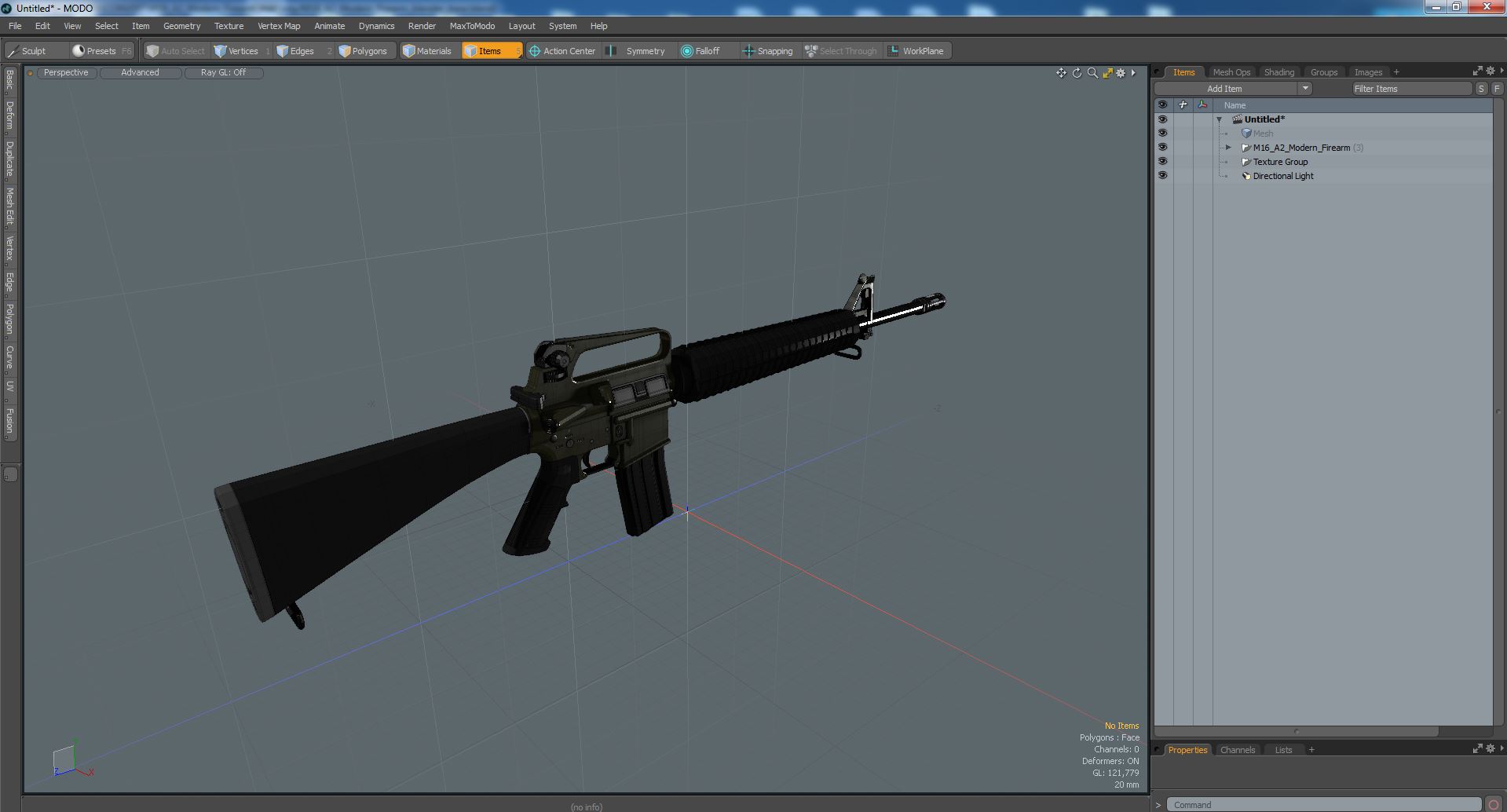This screenshot has height=812, width=1507.
Task: Open the MaxToModo menu
Action: (472, 26)
